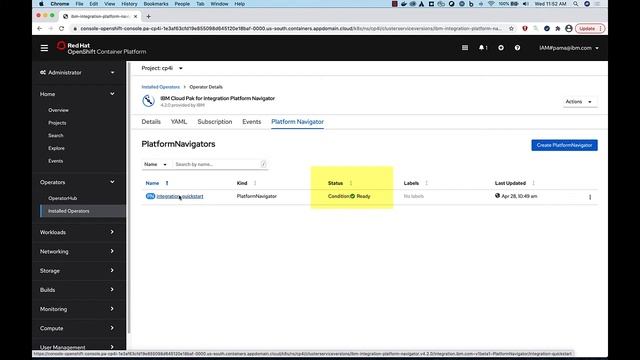
Task: Click the Update button in Chrome
Action: coord(589,29)
